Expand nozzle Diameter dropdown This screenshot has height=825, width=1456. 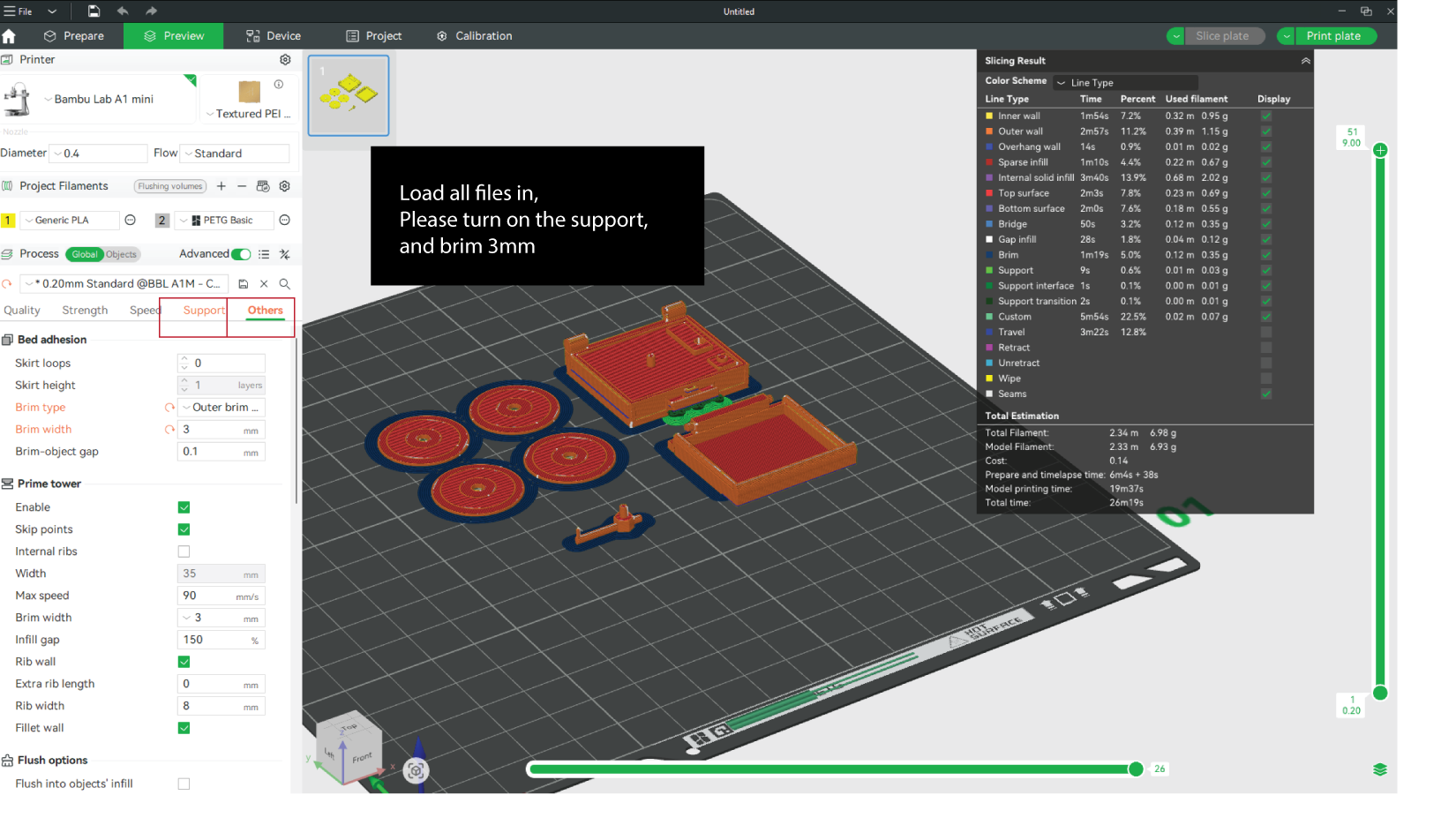tap(98, 154)
